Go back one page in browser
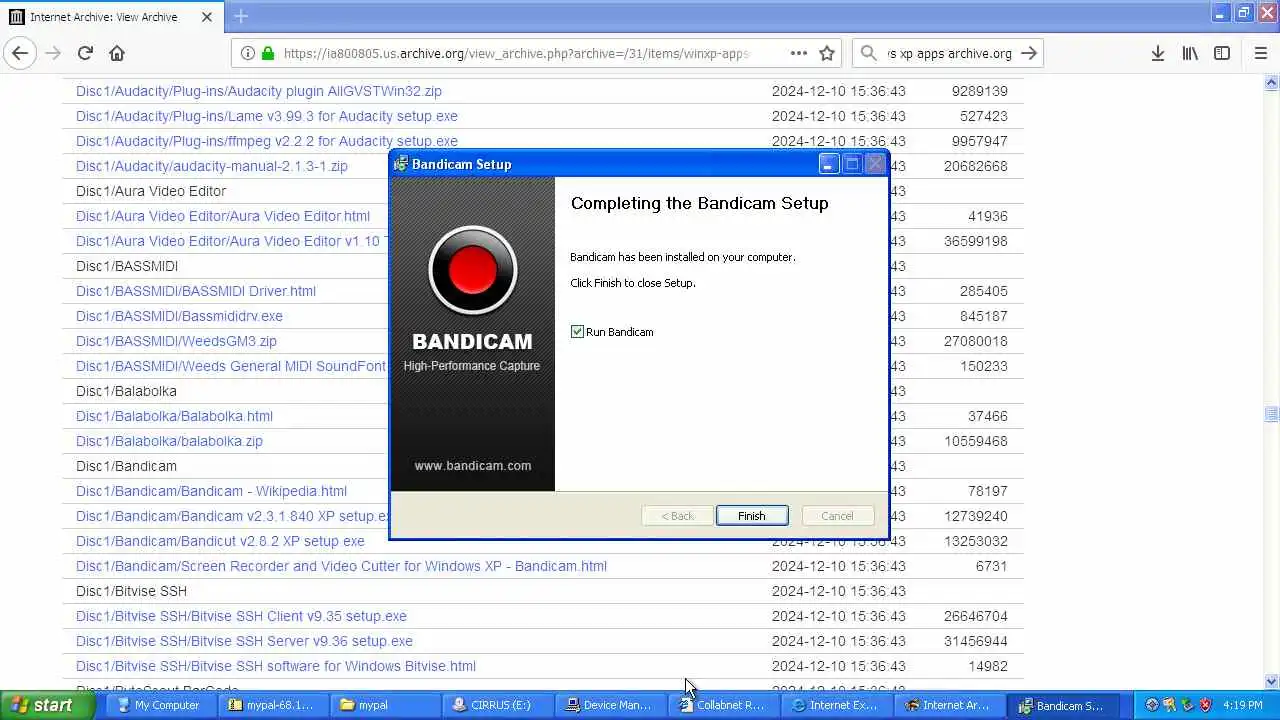The width and height of the screenshot is (1280, 720). pos(21,53)
